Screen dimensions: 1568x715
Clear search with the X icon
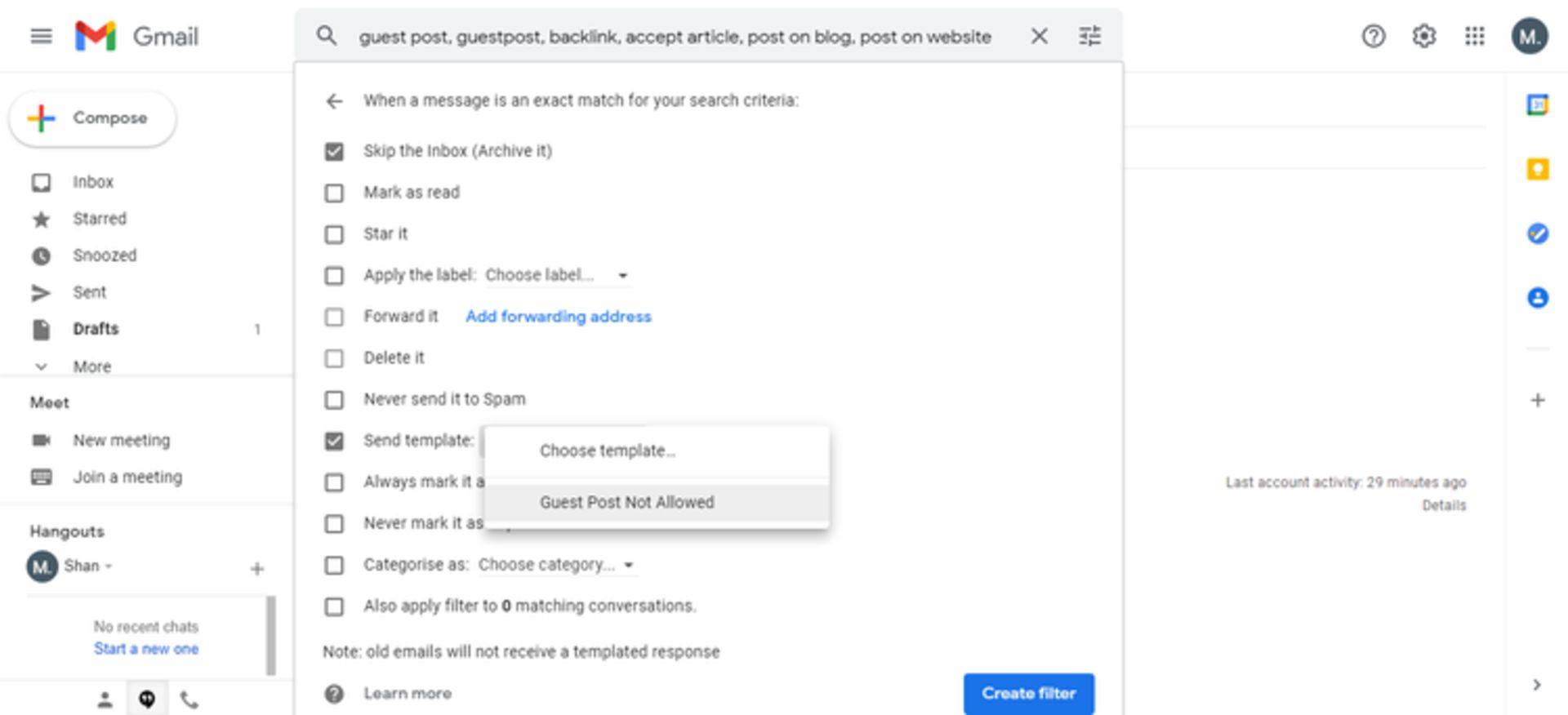pyautogui.click(x=1039, y=36)
